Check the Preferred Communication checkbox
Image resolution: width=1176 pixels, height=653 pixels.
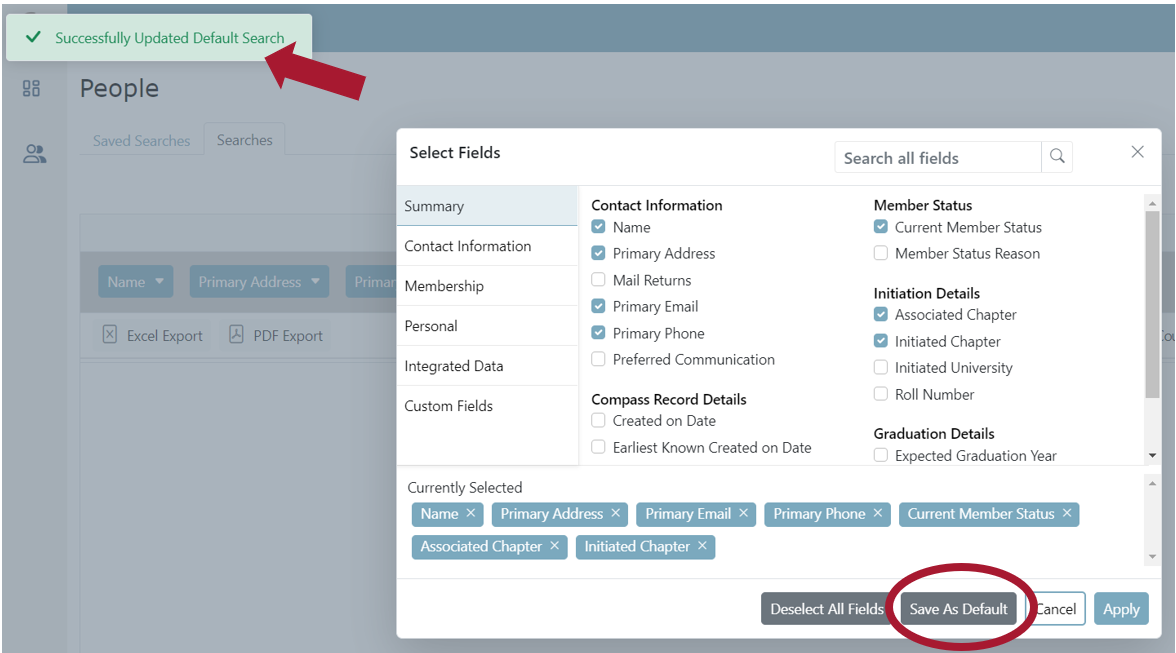click(x=598, y=359)
